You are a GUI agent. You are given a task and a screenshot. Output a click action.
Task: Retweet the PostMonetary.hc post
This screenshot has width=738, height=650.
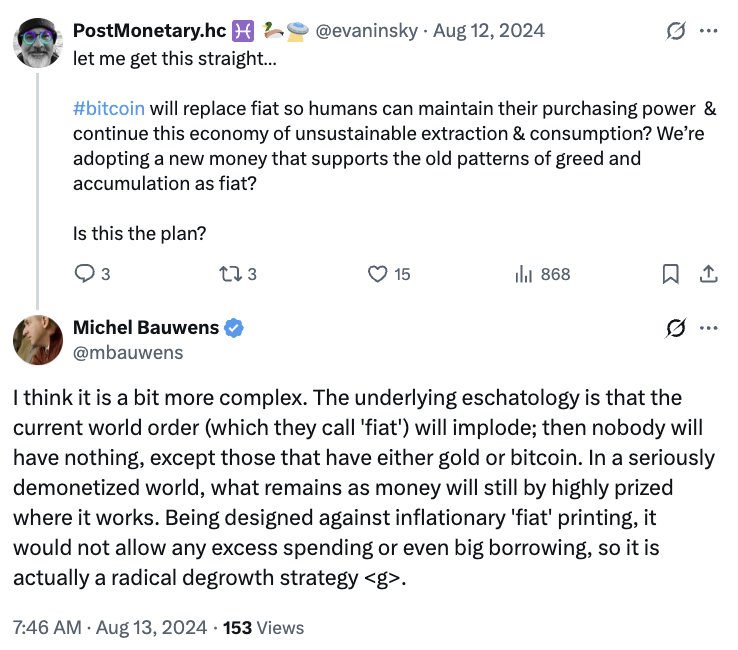pyautogui.click(x=232, y=273)
